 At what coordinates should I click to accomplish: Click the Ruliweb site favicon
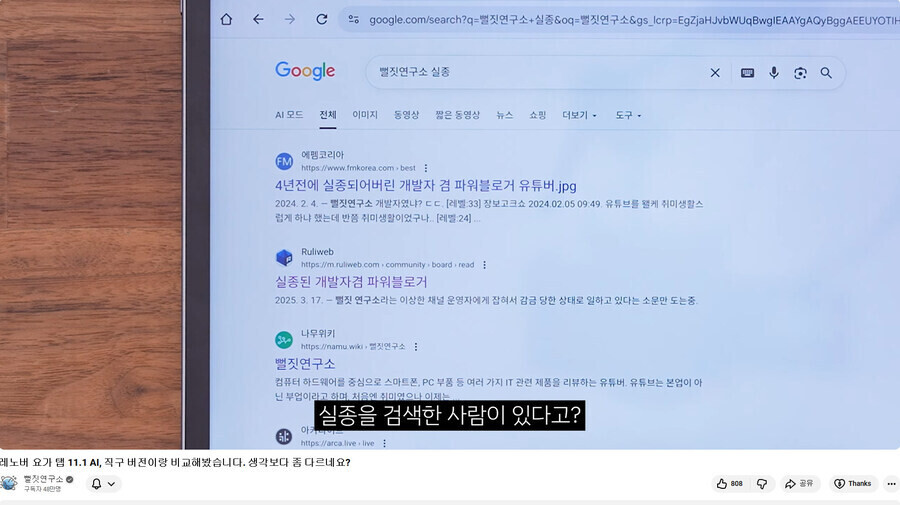[284, 258]
